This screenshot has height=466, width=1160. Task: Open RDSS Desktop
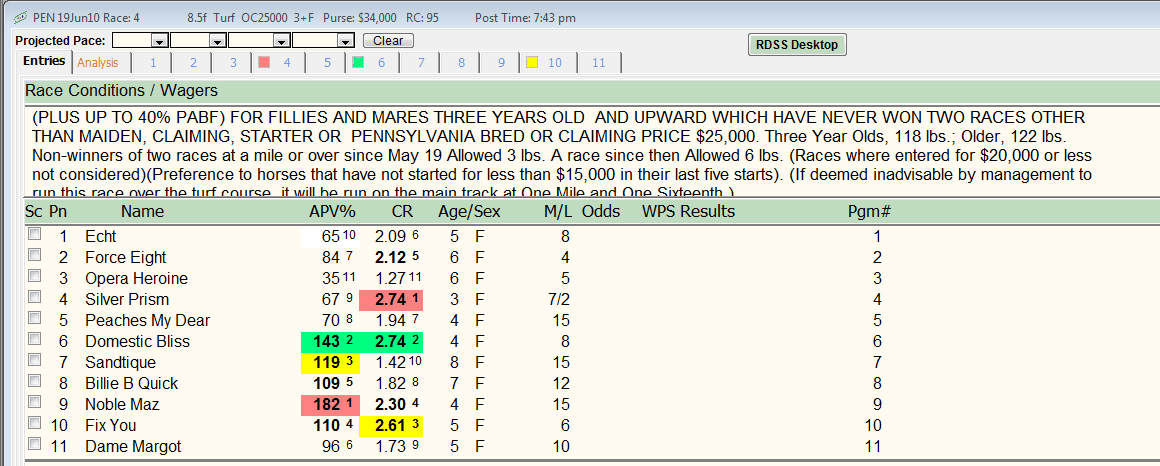[x=797, y=44]
